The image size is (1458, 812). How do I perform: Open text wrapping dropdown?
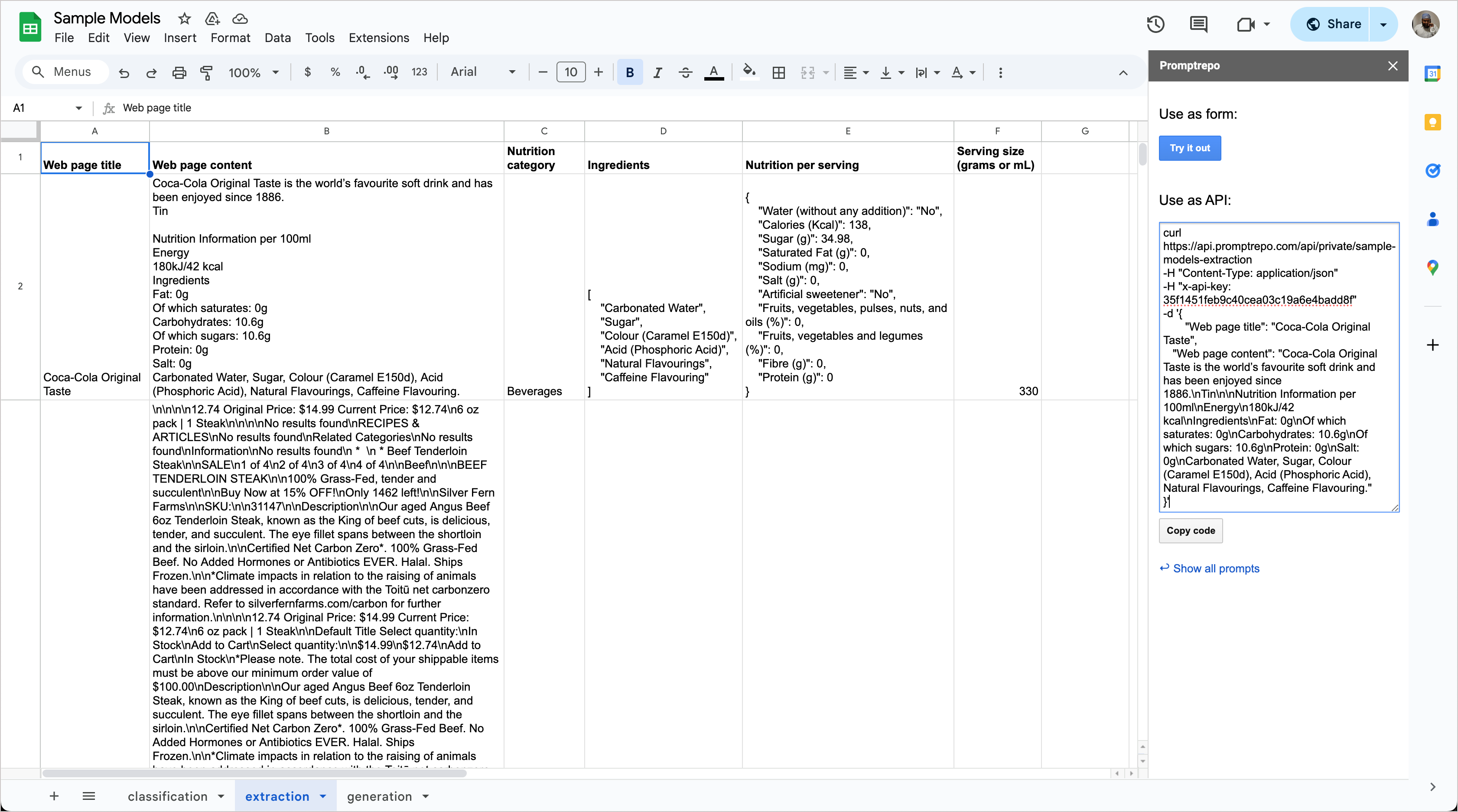928,72
